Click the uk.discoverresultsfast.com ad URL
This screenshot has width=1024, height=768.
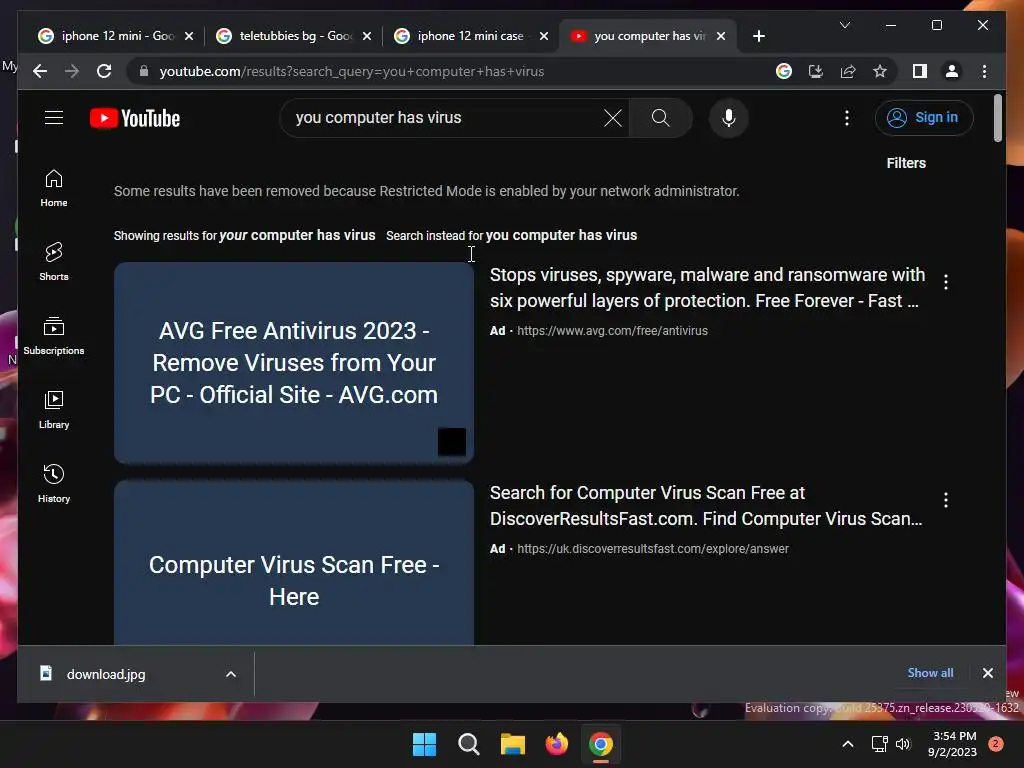point(652,549)
